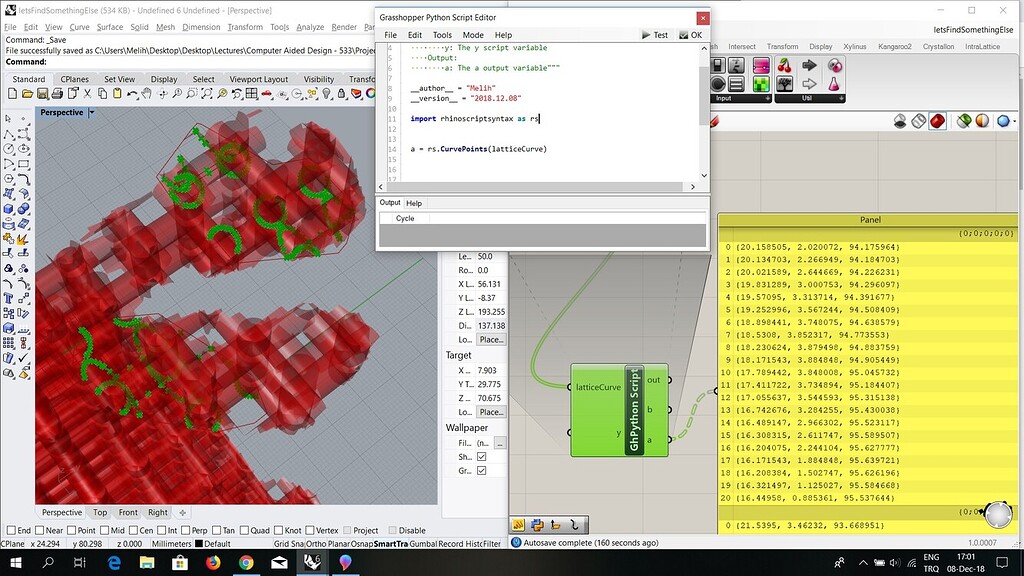Switch to the Kangaroo2 tab in Grasshopper

click(x=895, y=46)
